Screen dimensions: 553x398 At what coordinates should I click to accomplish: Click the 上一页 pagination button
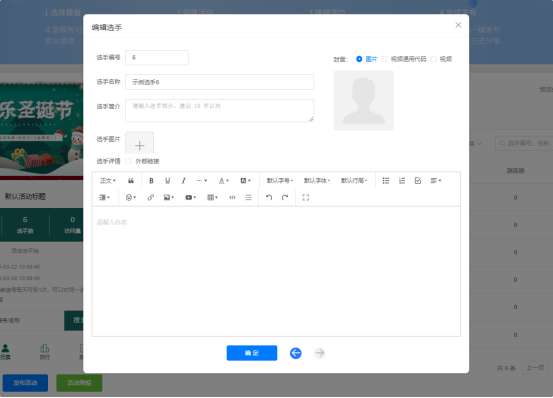point(535,368)
